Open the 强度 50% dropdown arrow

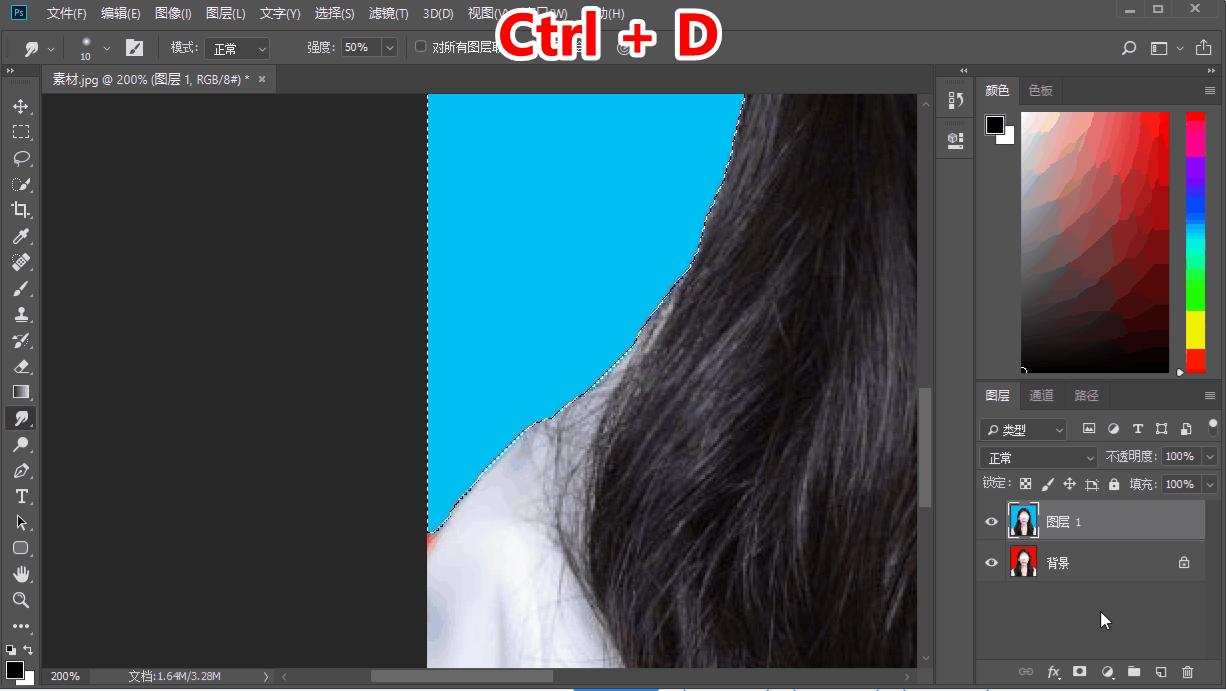point(389,48)
